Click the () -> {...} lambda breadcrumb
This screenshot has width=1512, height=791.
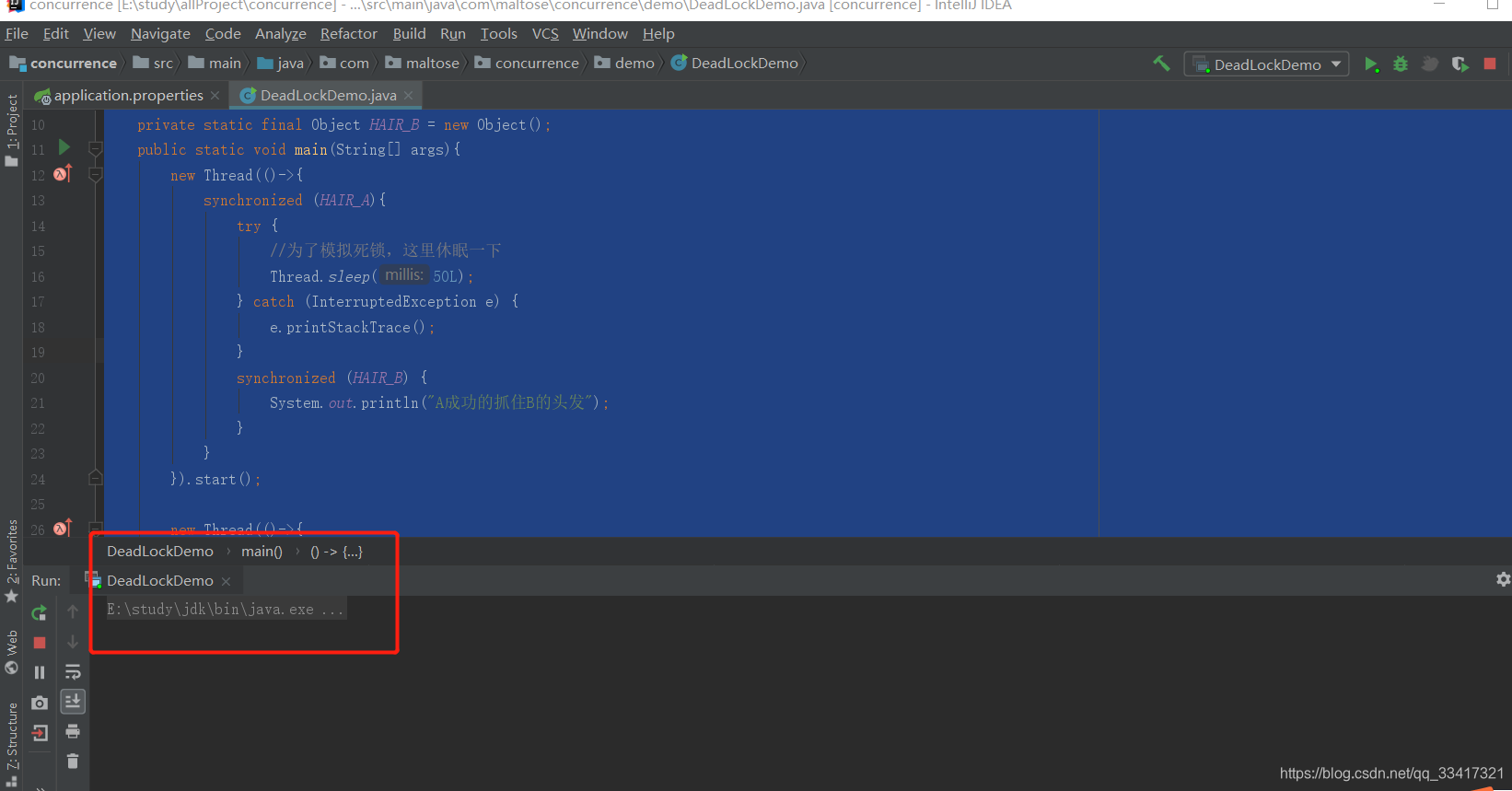[x=336, y=552]
